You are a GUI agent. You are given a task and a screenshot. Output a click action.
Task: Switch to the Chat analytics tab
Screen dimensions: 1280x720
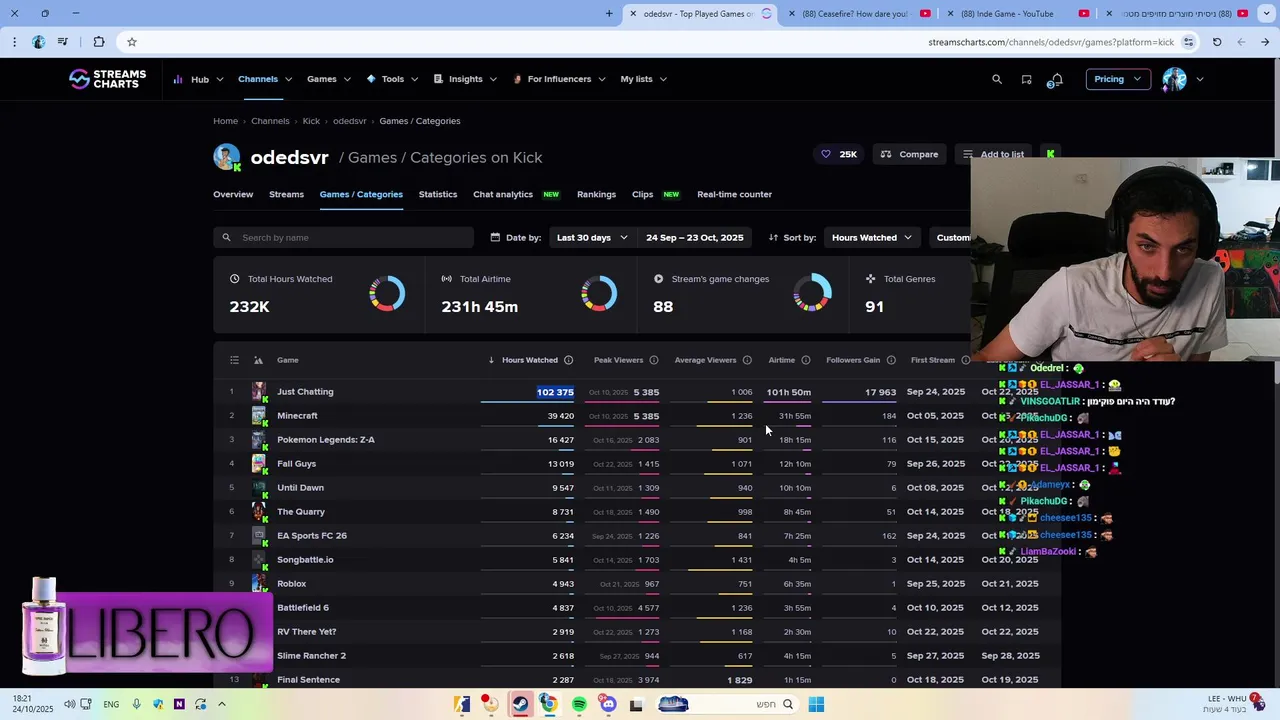503,194
